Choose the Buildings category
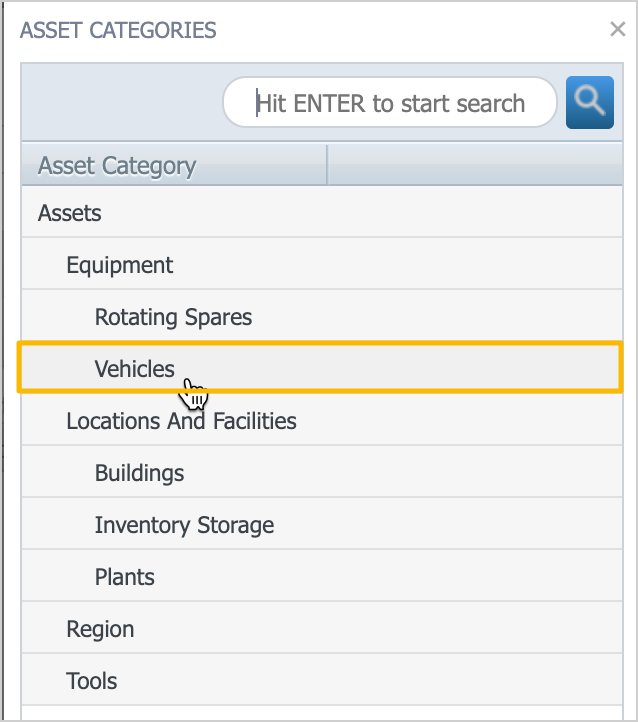The height and width of the screenshot is (722, 638). coord(139,473)
